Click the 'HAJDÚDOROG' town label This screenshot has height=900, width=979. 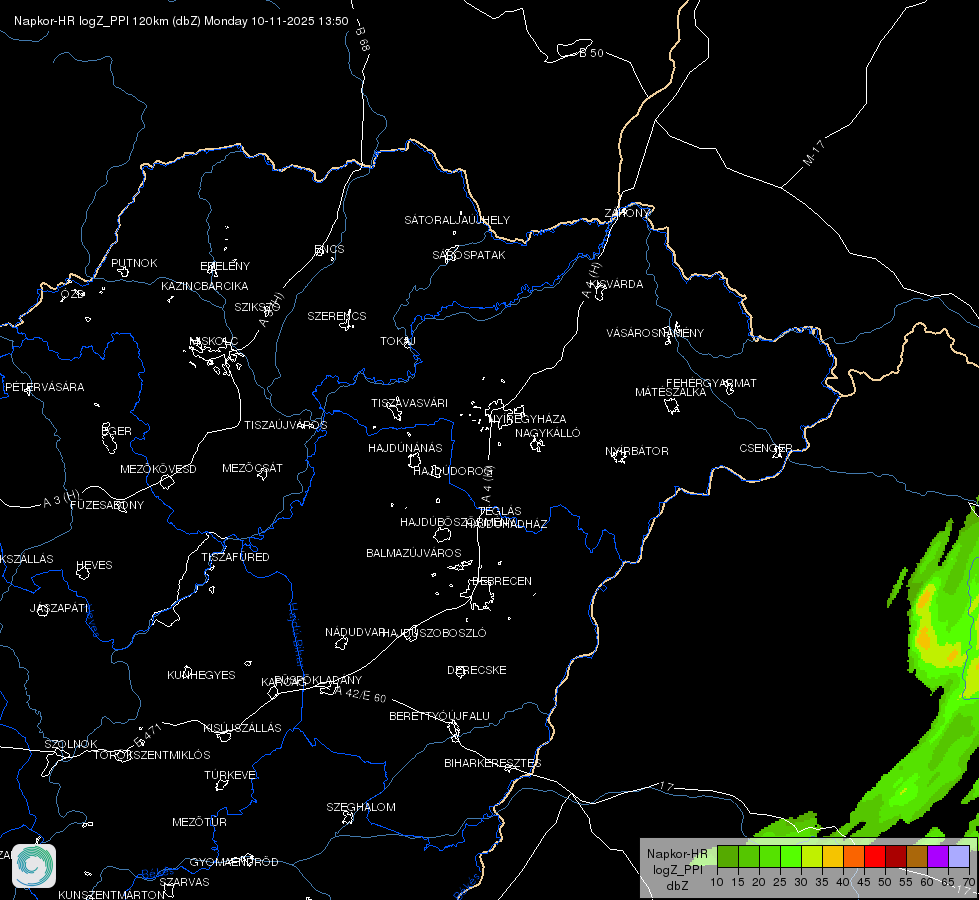click(x=453, y=471)
